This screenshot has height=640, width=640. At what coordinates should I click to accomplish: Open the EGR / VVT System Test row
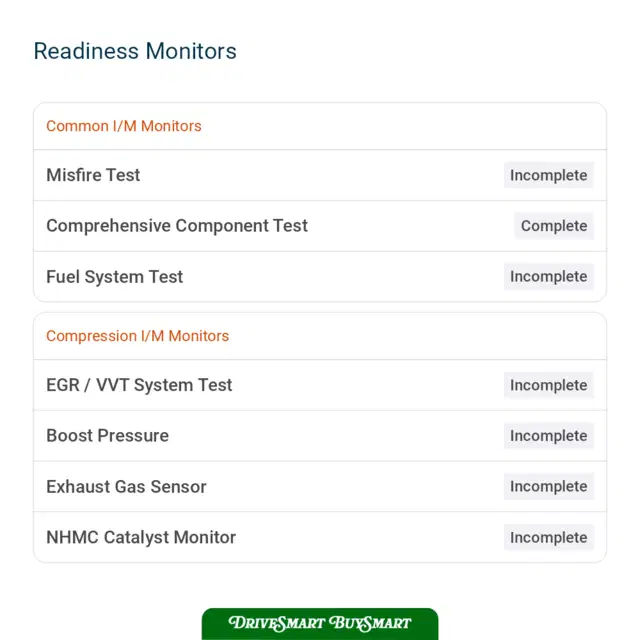(320, 385)
